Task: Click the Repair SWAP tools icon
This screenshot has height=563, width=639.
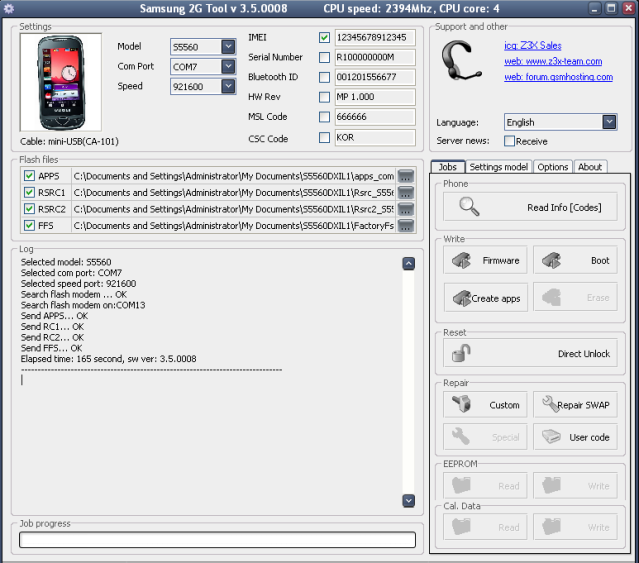Action: (550, 405)
